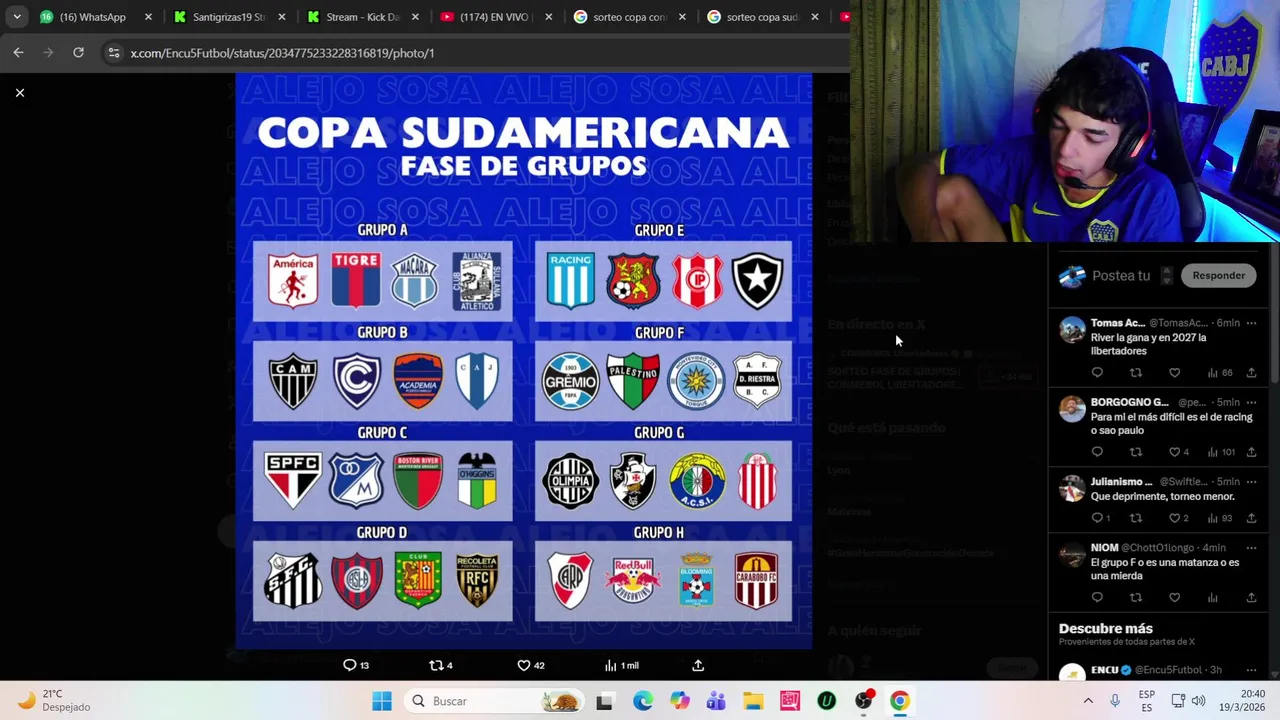
Task: Reply to Julianismo comment
Action: tap(1100, 518)
